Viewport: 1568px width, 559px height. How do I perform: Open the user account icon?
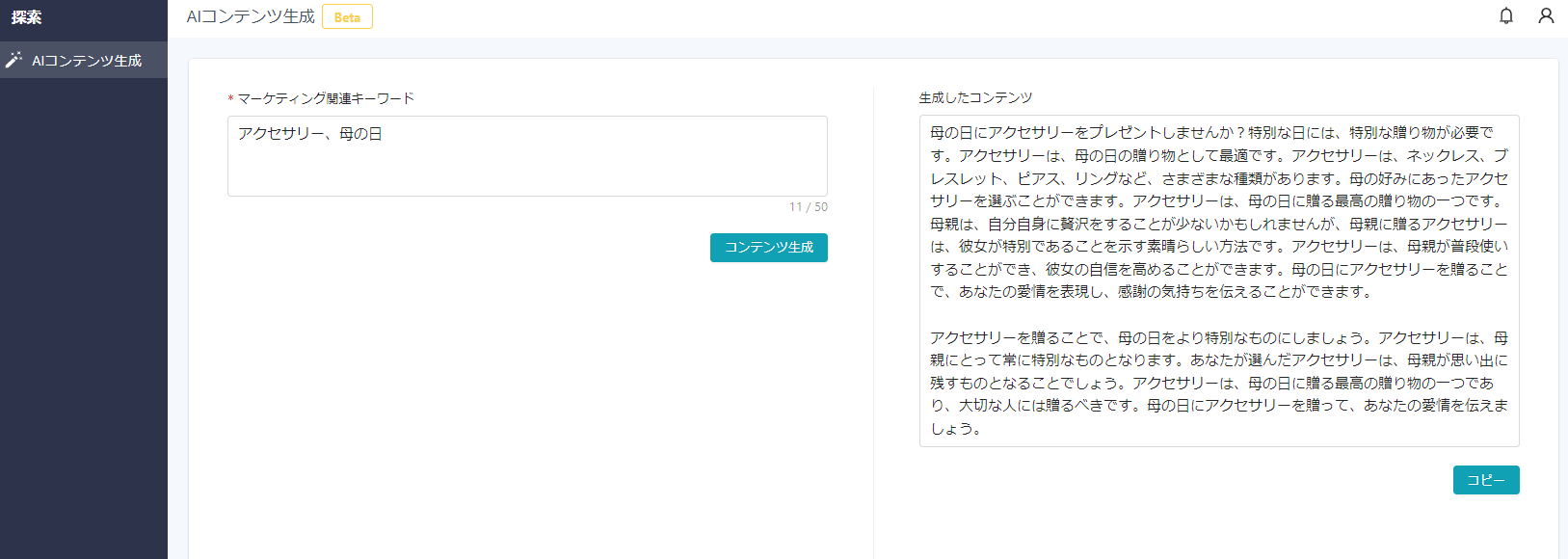point(1546,16)
